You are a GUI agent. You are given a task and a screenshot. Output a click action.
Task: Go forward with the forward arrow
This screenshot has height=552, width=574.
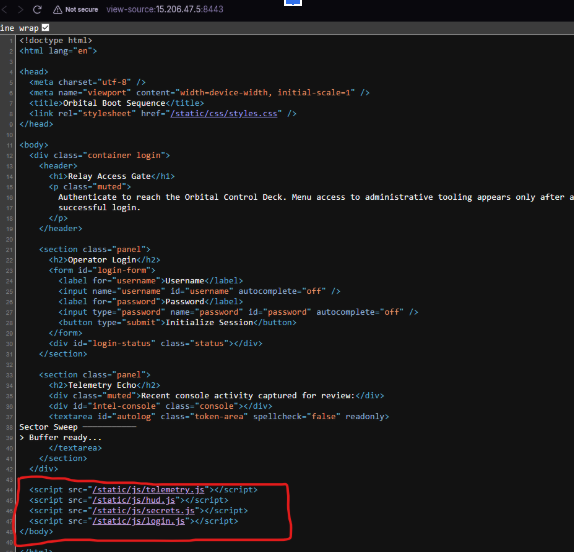20,10
